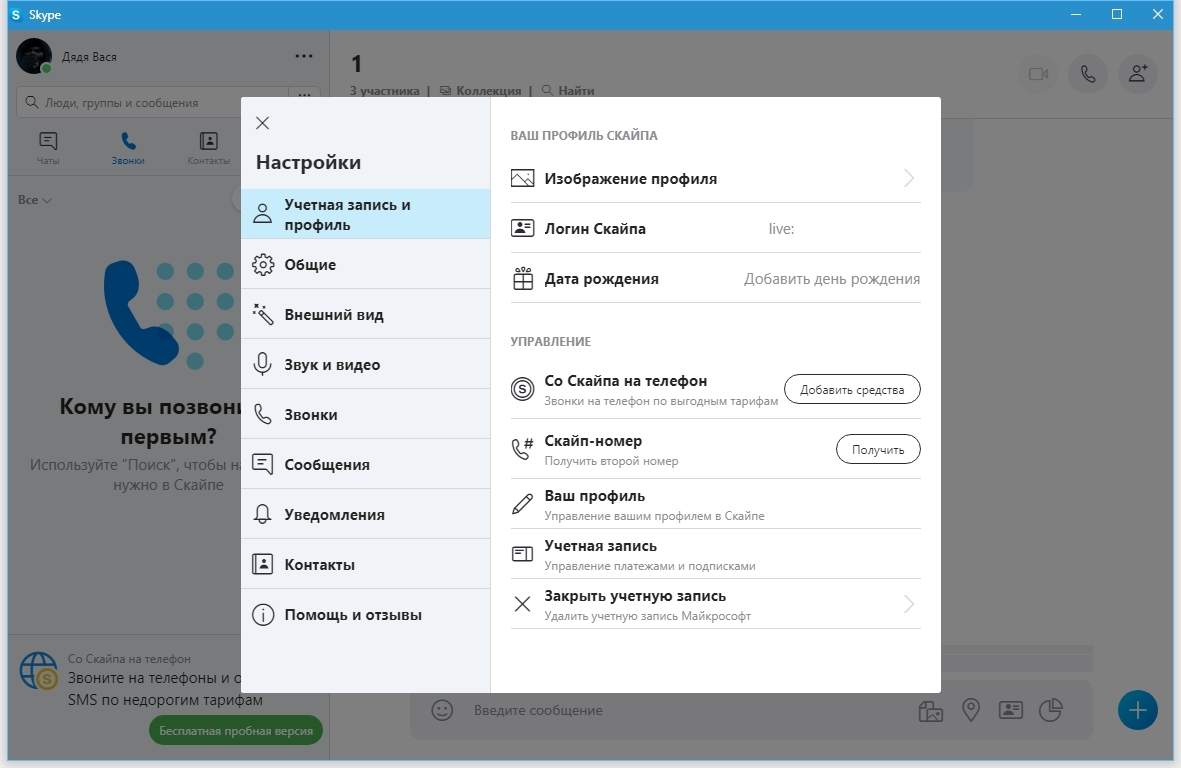Open 'Помощь и отзывы' section
Image resolution: width=1181 pixels, height=768 pixels.
(x=365, y=614)
